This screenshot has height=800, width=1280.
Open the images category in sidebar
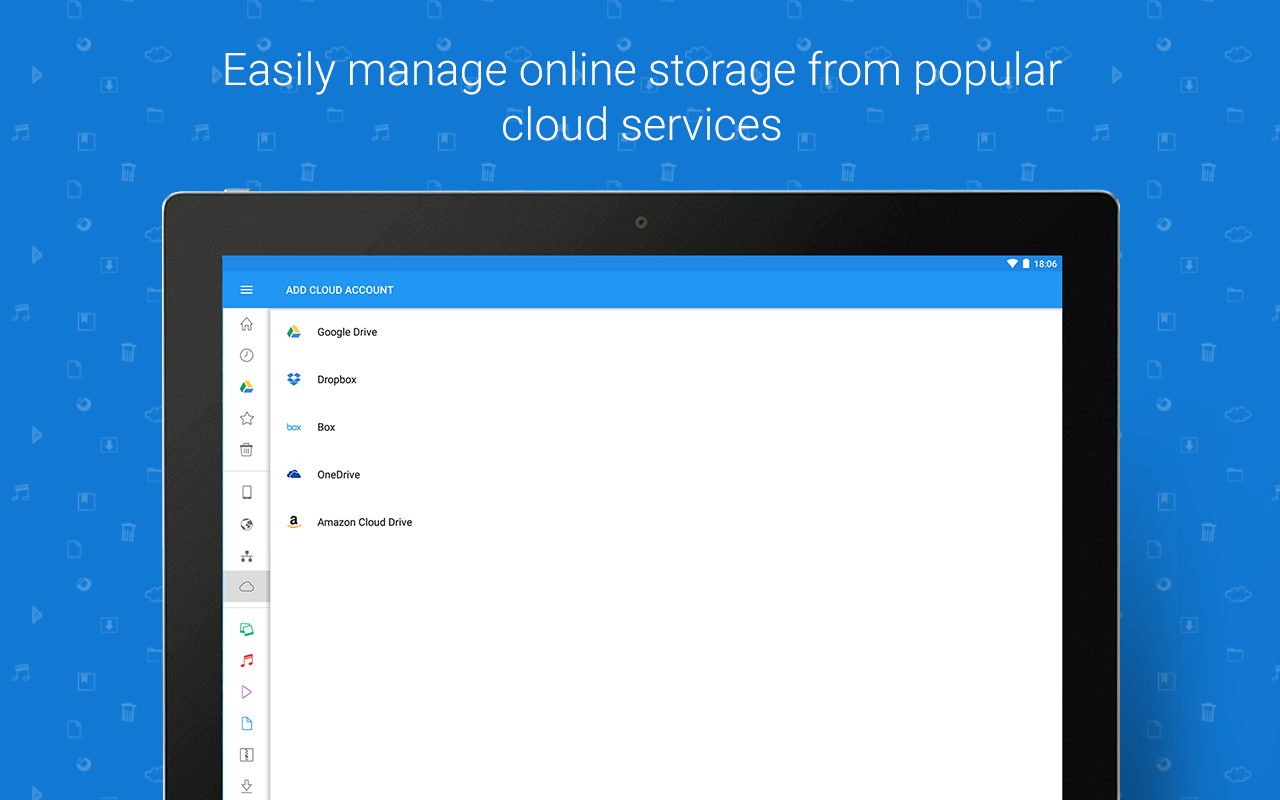click(247, 629)
